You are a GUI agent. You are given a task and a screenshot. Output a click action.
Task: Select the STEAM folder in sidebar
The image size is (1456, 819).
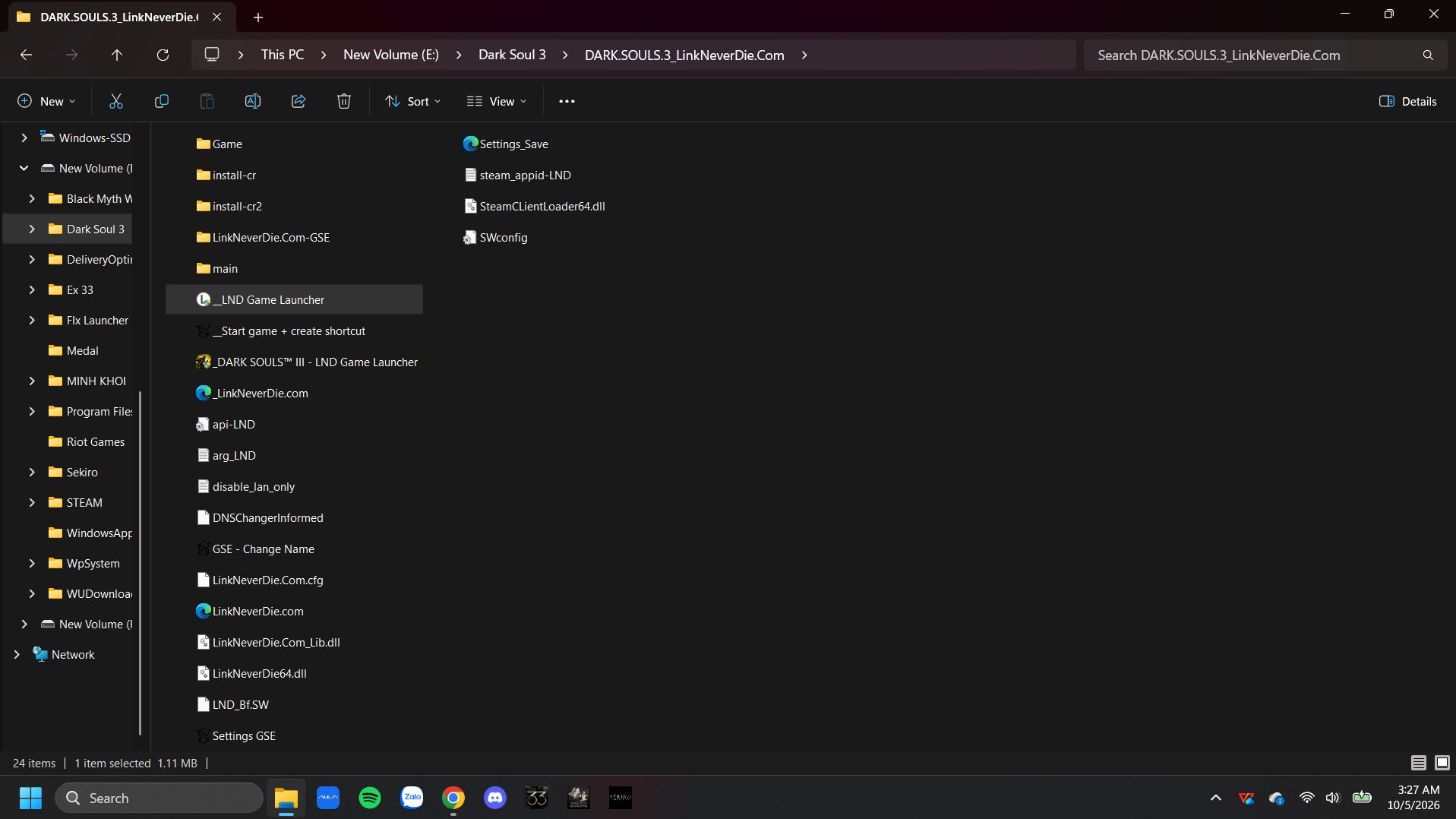(84, 502)
